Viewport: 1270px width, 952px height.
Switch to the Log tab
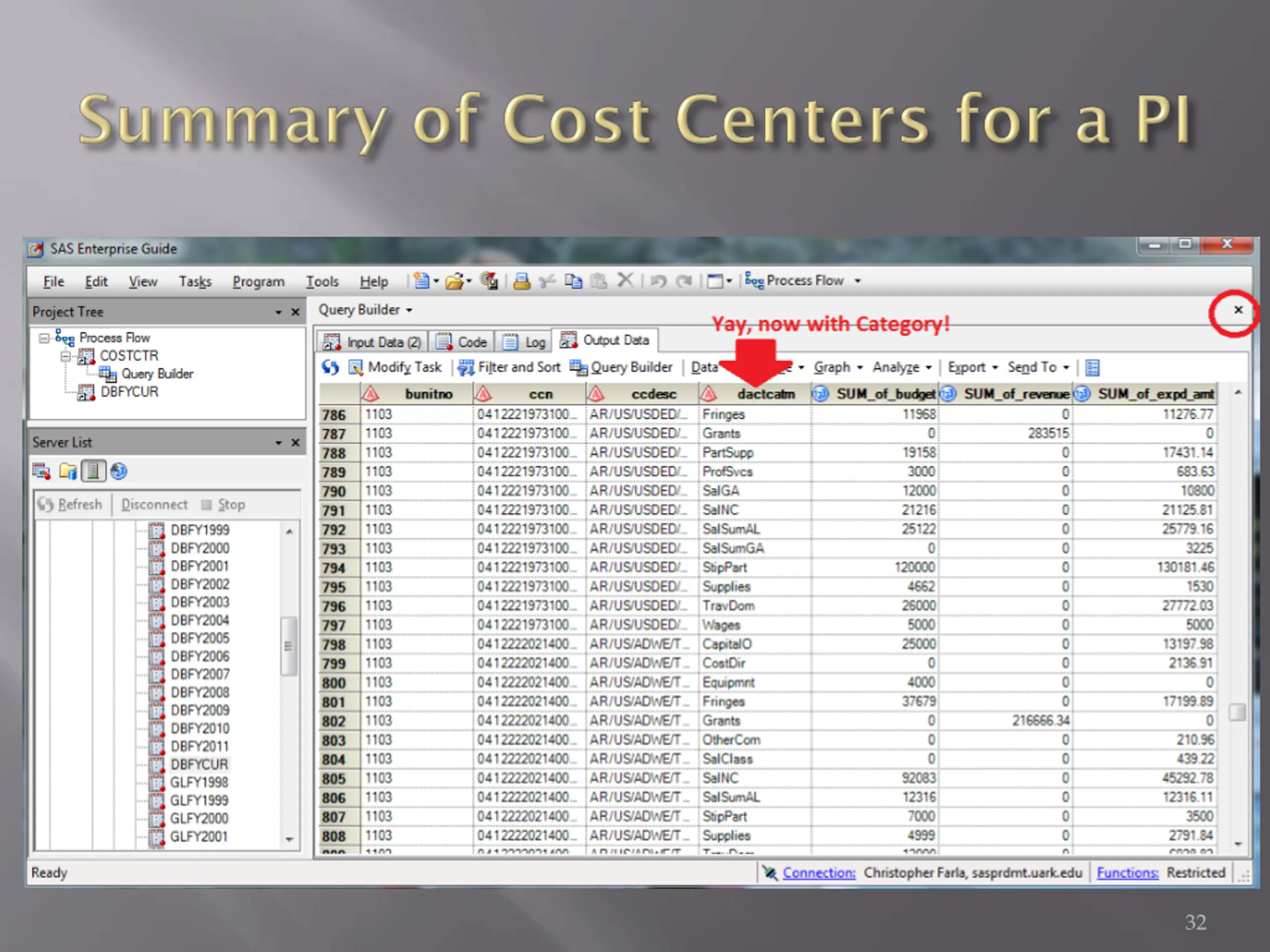[x=523, y=342]
